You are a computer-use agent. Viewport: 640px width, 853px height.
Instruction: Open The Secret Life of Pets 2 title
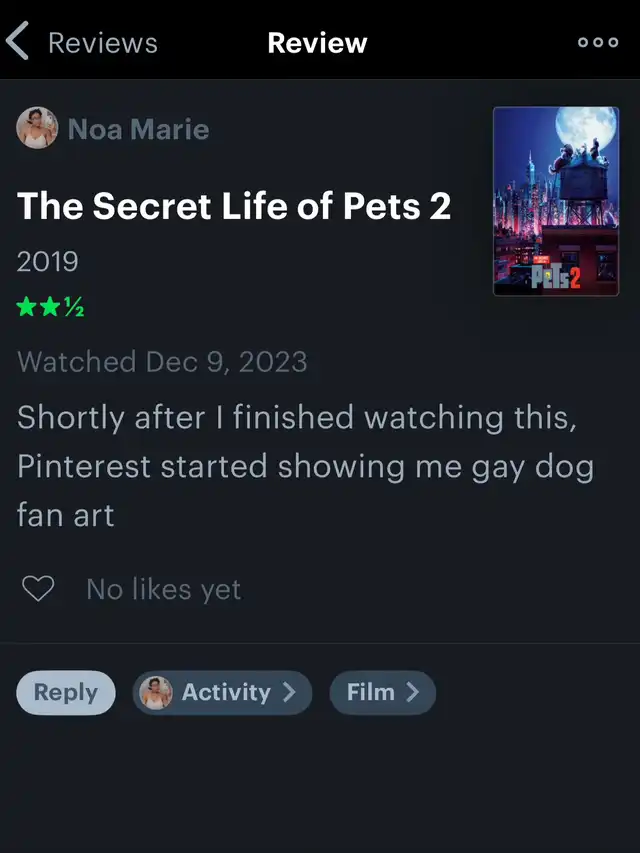click(234, 206)
